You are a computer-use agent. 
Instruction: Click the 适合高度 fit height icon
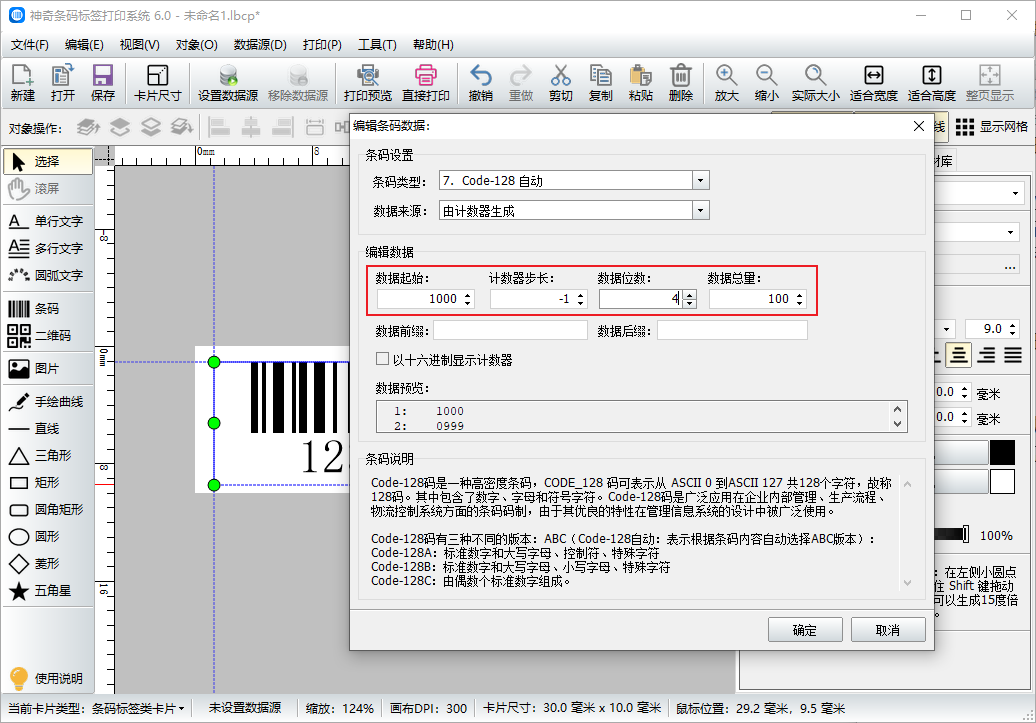pyautogui.click(x=932, y=83)
